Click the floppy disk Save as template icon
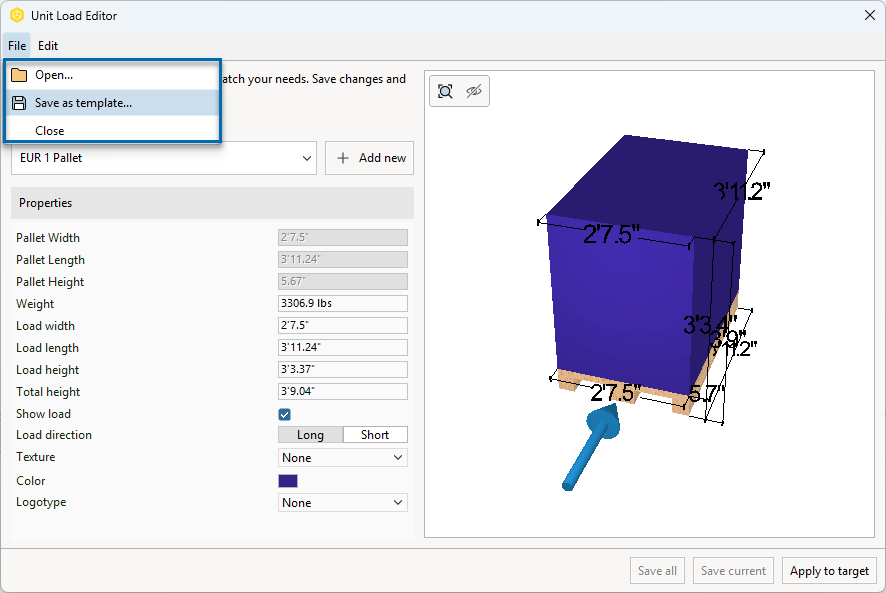 tap(19, 103)
